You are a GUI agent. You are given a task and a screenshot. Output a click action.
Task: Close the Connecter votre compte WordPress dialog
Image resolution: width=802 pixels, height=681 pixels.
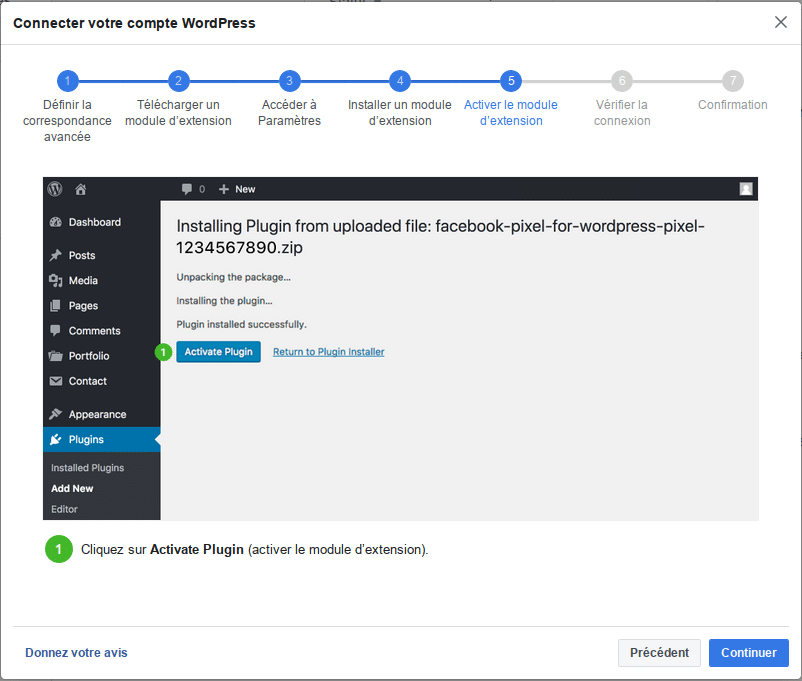[781, 22]
